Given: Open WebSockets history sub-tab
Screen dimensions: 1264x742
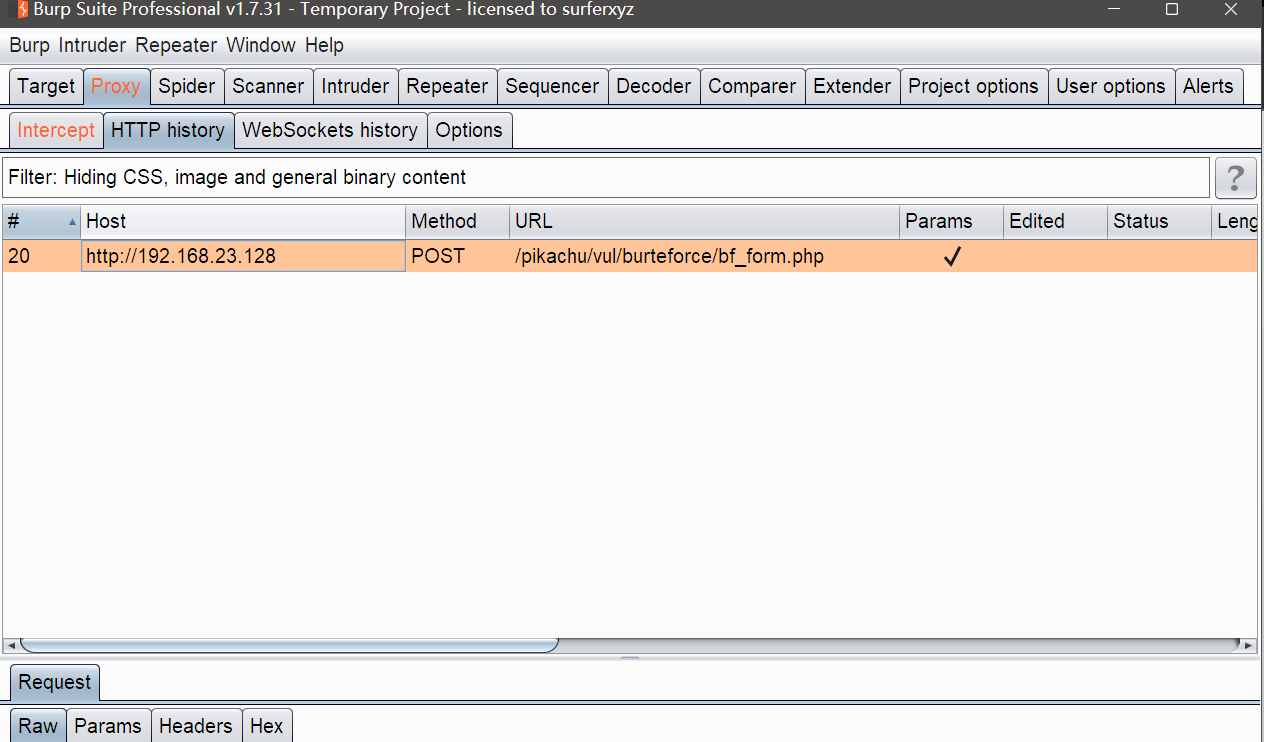Looking at the screenshot, I should click(x=330, y=130).
